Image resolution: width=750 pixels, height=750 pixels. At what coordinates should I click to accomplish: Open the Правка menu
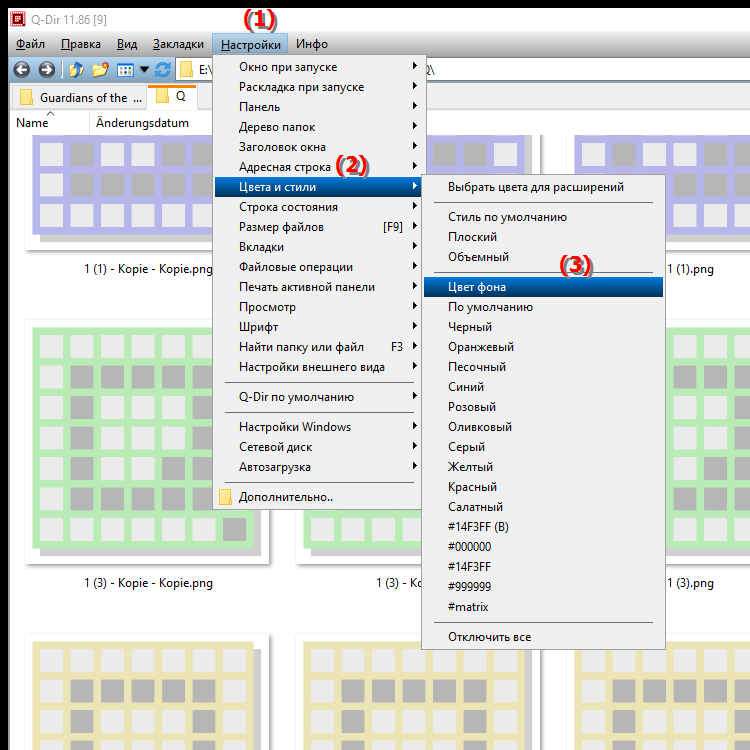coord(81,44)
